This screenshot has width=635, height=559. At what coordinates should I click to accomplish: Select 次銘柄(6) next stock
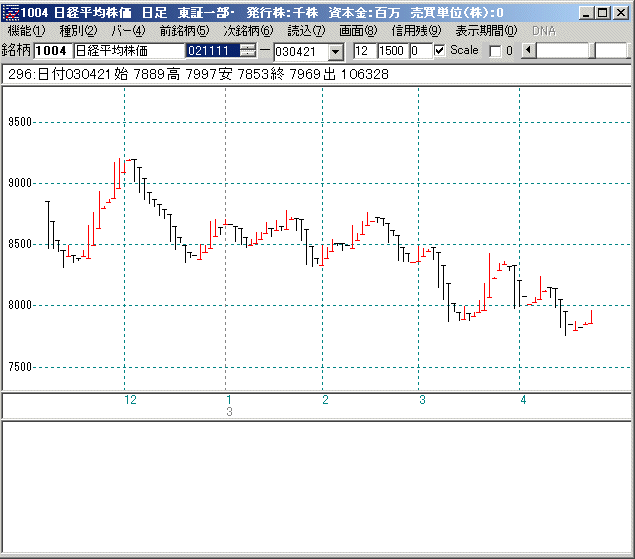[248, 31]
